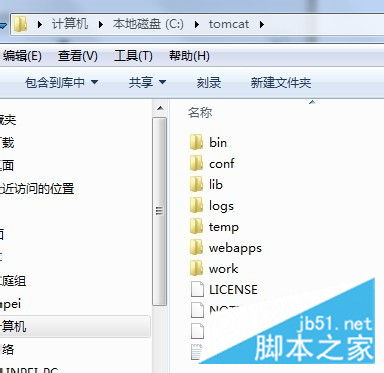Screen dimensions: 384x373
Task: Select 计算机 in the address path
Action: (x=70, y=24)
